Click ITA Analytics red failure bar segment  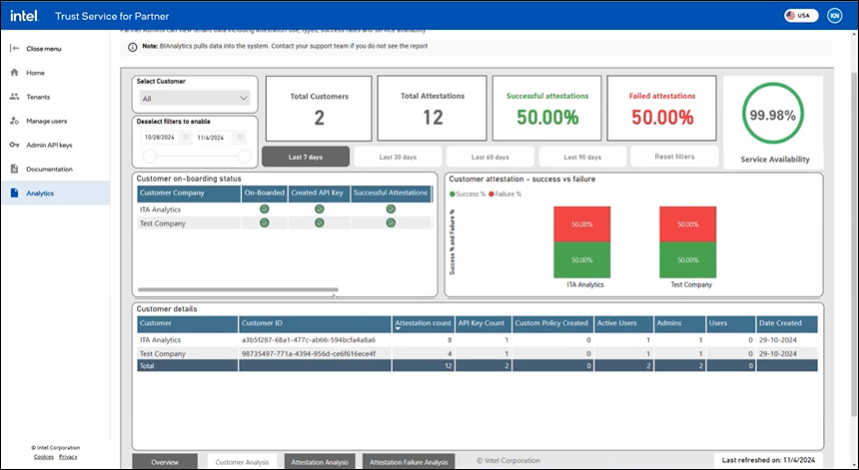click(x=582, y=224)
